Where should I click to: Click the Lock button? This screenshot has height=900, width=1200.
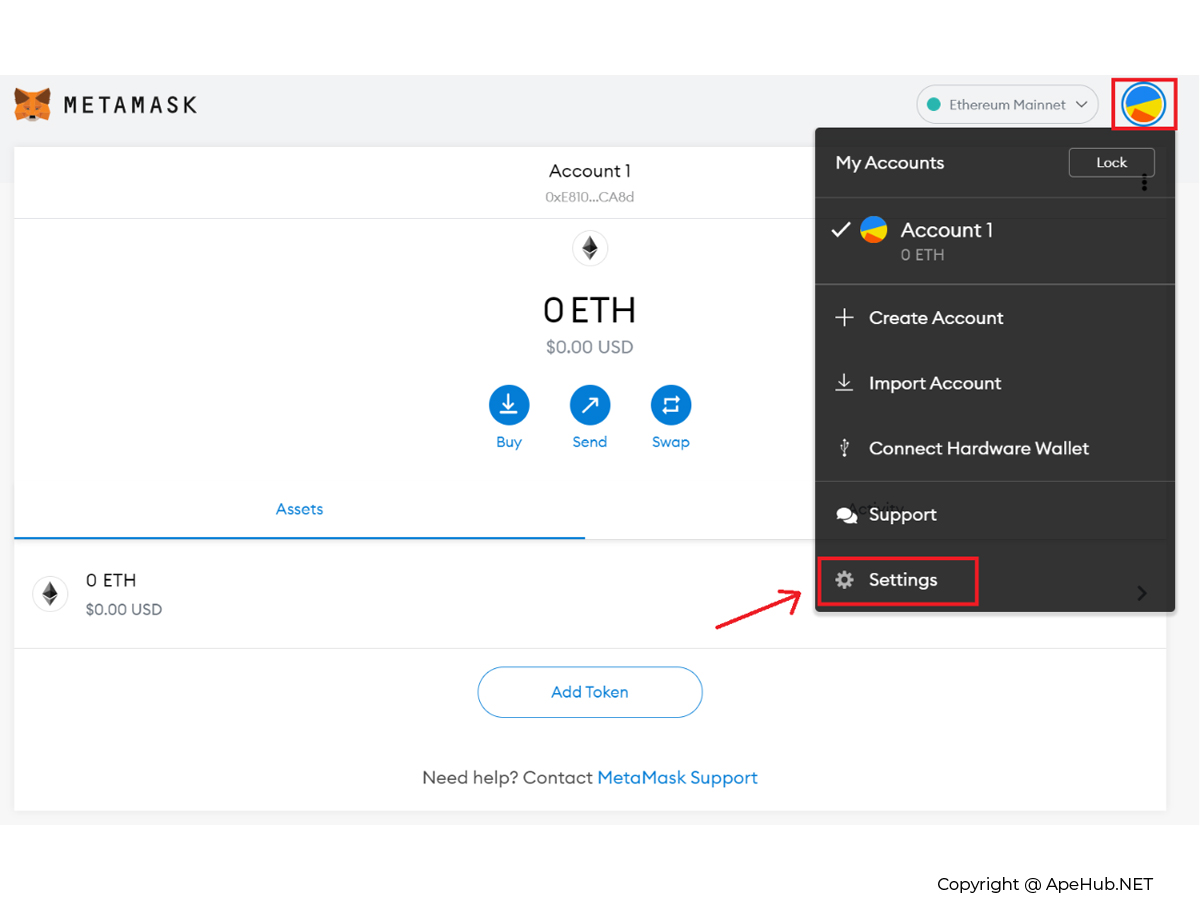[x=1111, y=162]
